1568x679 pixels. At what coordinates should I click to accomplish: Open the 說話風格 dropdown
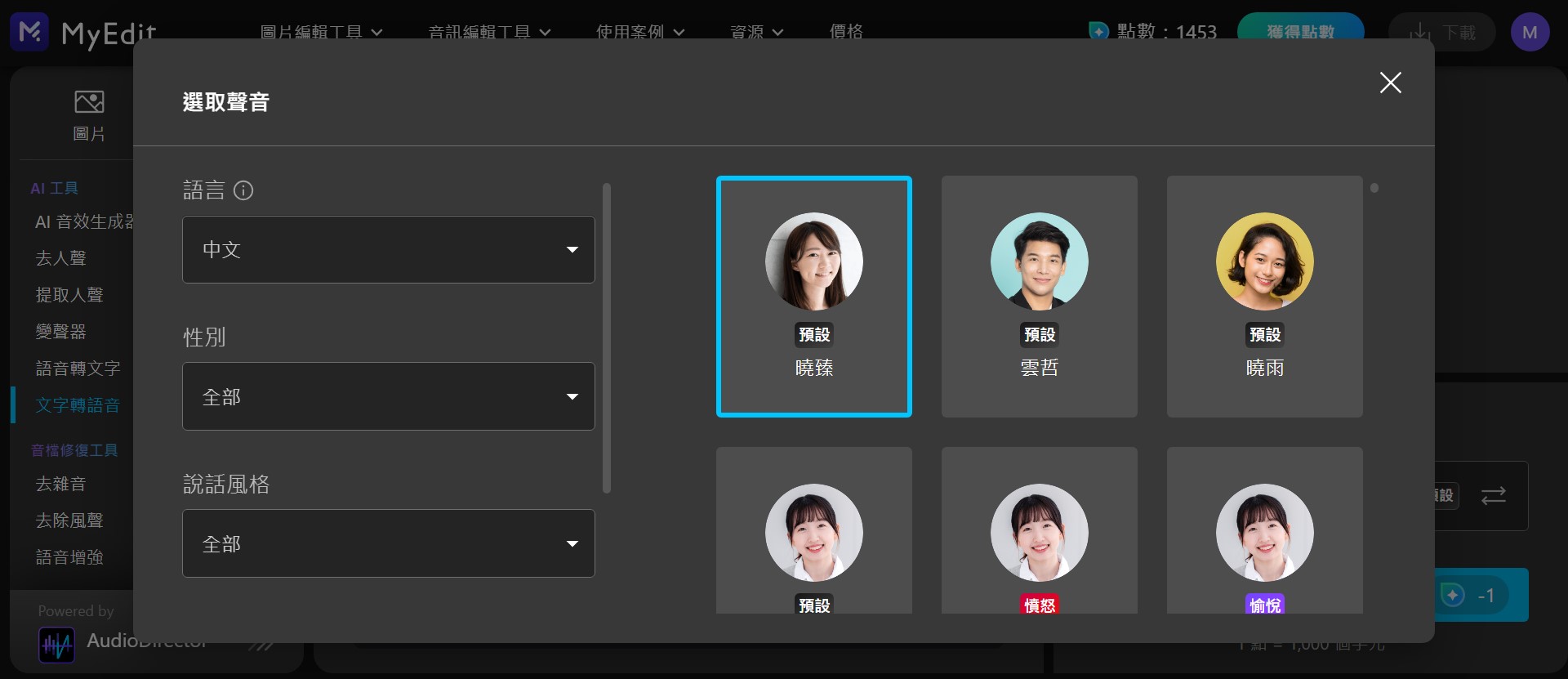click(x=389, y=543)
